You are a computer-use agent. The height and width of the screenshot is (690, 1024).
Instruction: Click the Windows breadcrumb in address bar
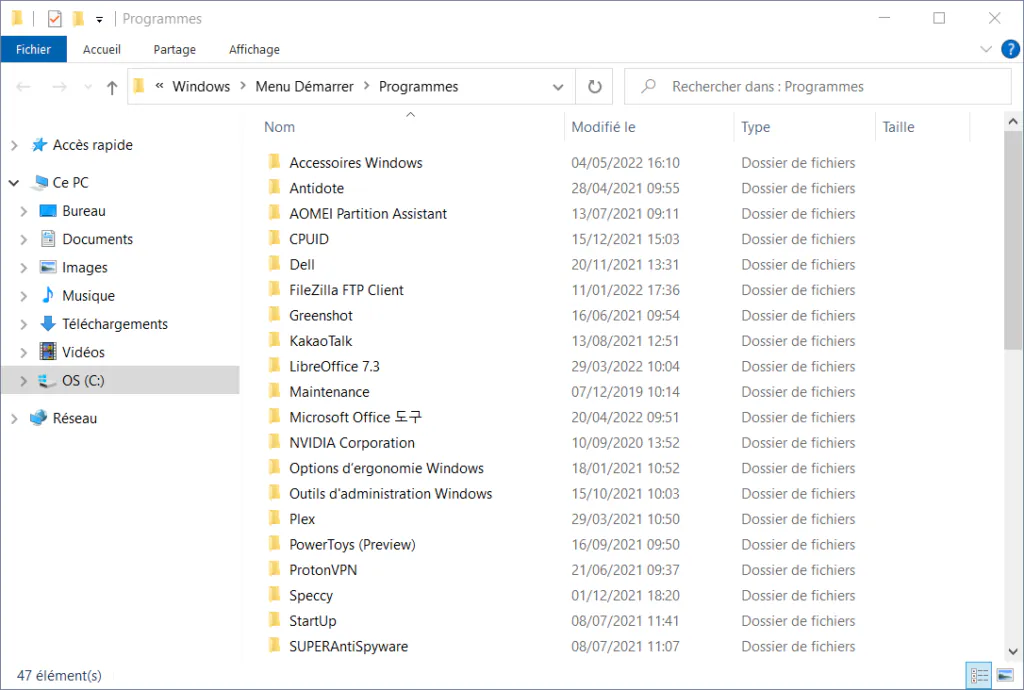click(201, 87)
